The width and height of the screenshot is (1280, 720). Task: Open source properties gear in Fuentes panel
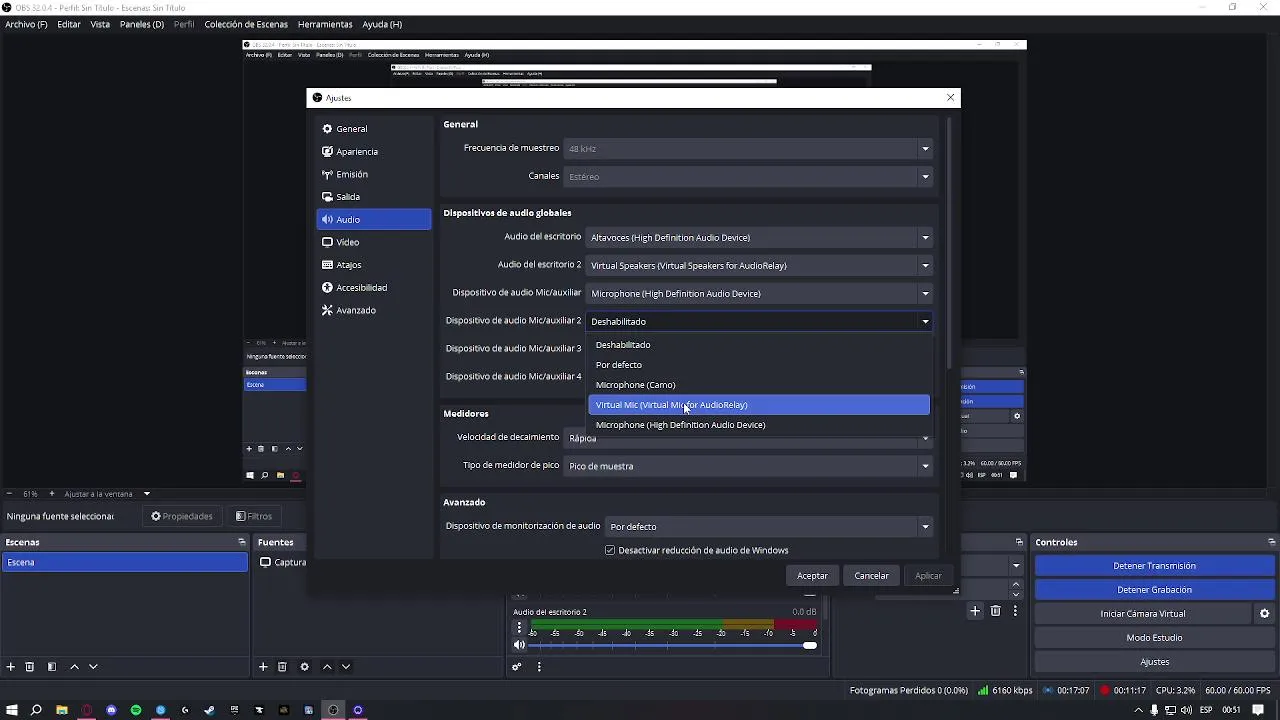(304, 667)
